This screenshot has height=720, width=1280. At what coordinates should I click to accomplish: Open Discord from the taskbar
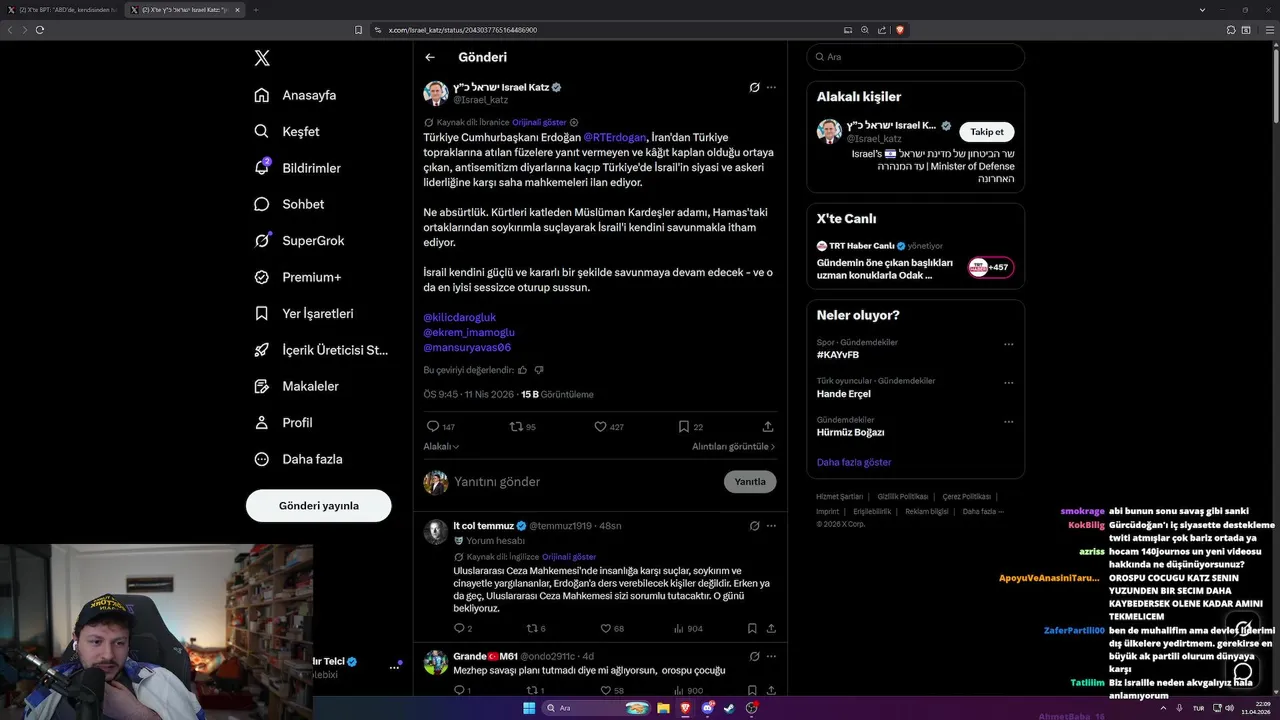707,708
